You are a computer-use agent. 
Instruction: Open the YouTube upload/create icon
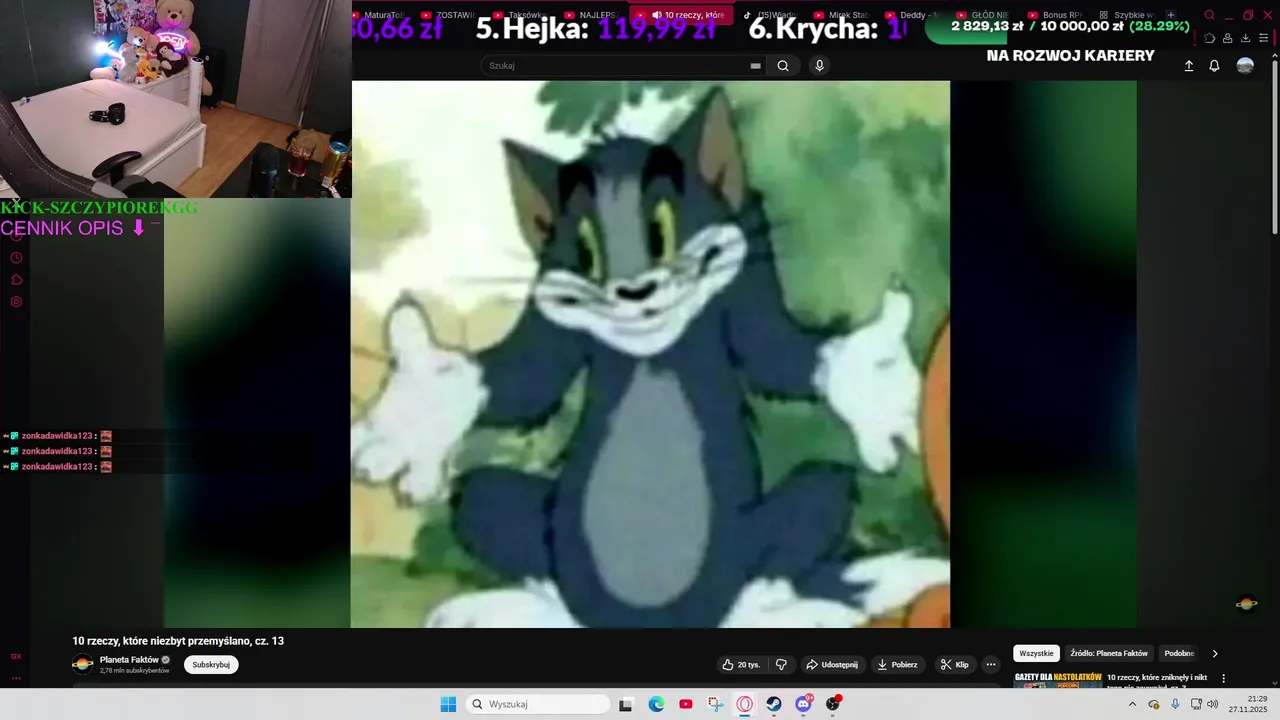[x=1189, y=66]
